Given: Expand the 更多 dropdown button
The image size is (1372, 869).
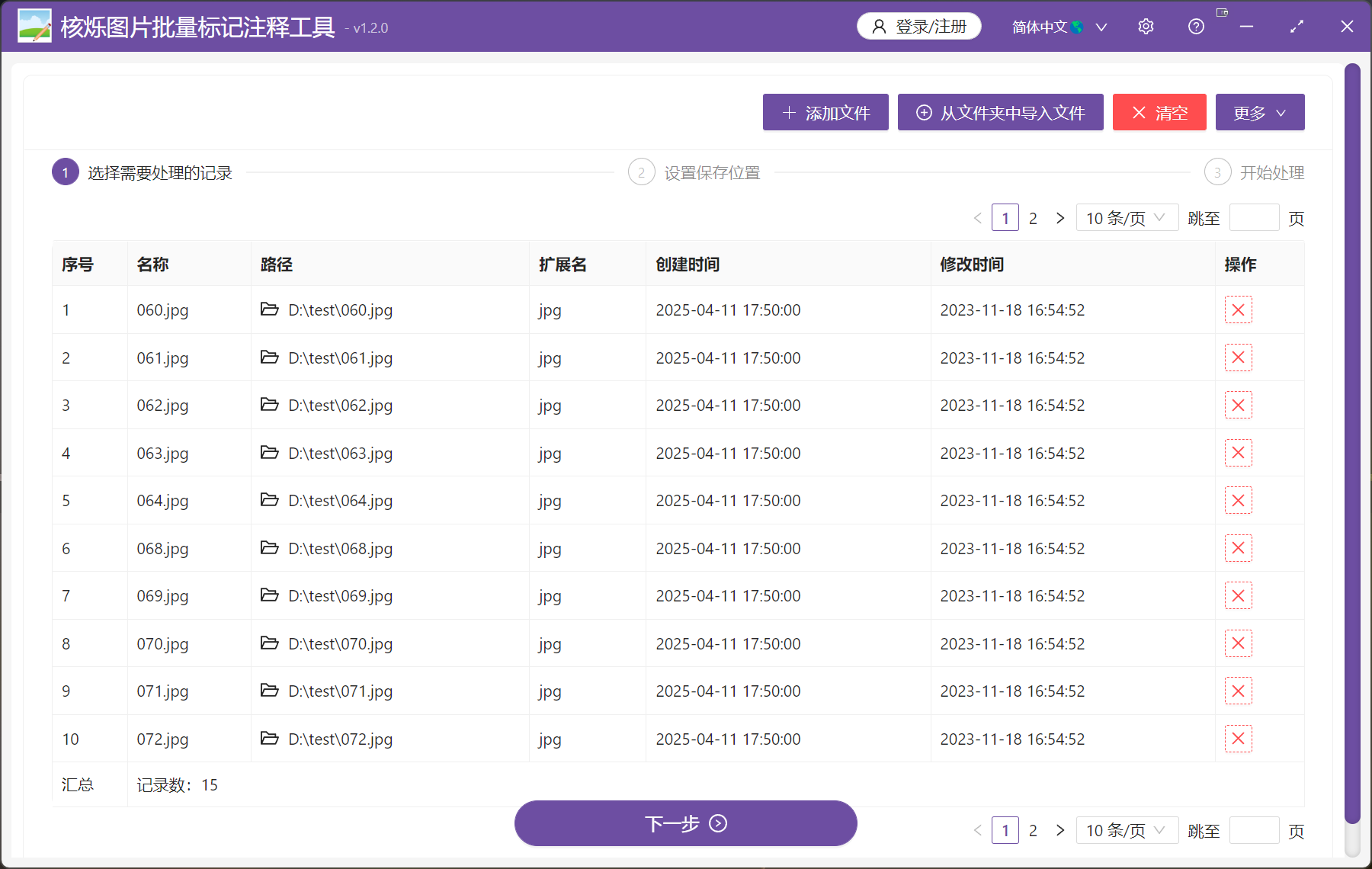Looking at the screenshot, I should tap(1260, 113).
